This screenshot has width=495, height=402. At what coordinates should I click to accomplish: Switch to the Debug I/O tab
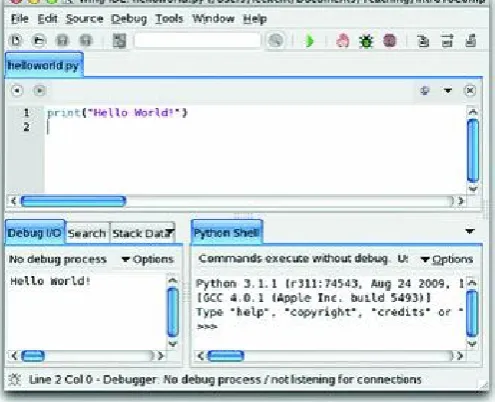click(x=34, y=233)
